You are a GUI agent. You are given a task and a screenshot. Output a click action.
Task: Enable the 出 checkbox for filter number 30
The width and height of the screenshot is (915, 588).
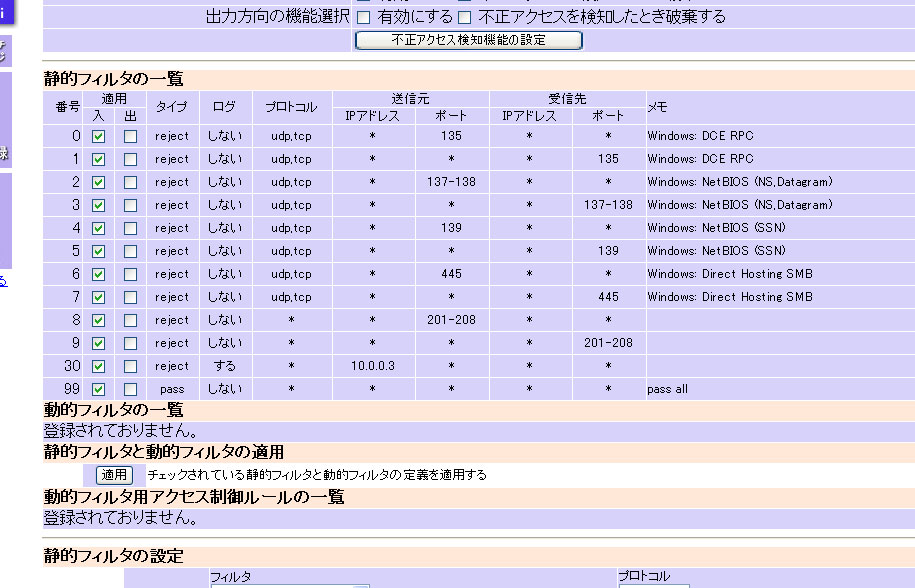click(x=130, y=366)
